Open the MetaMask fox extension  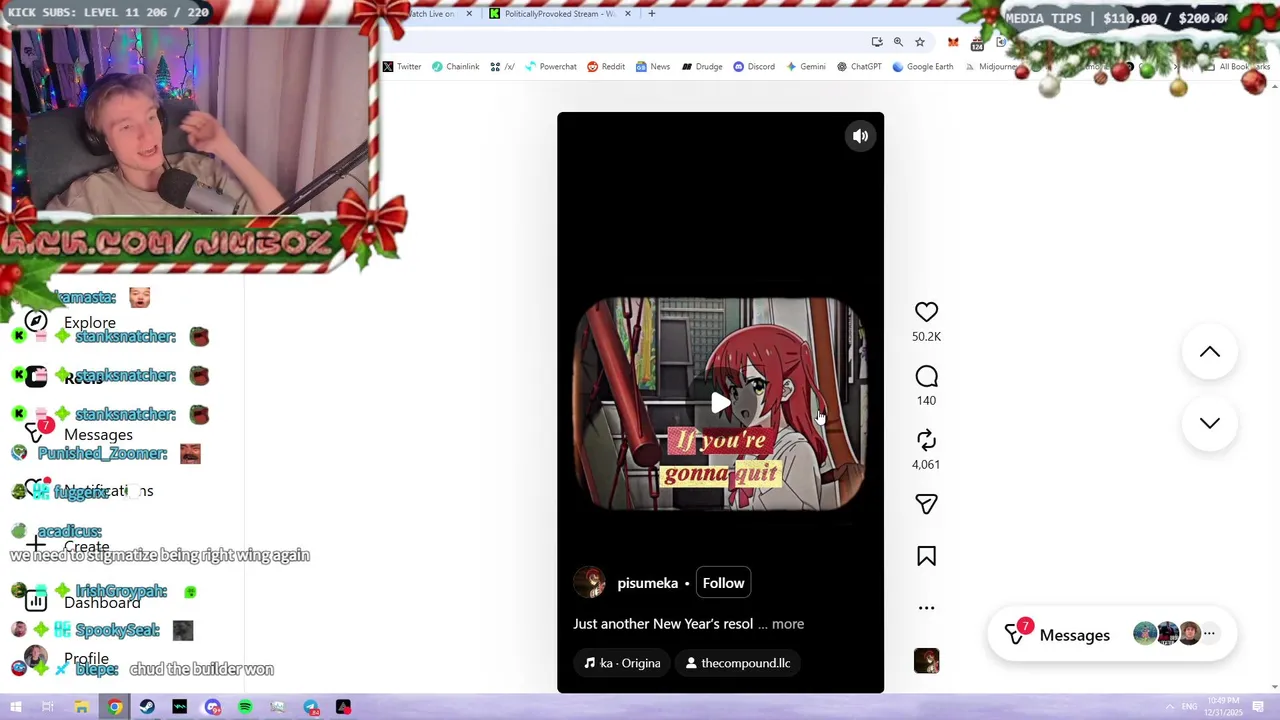pyautogui.click(x=953, y=42)
